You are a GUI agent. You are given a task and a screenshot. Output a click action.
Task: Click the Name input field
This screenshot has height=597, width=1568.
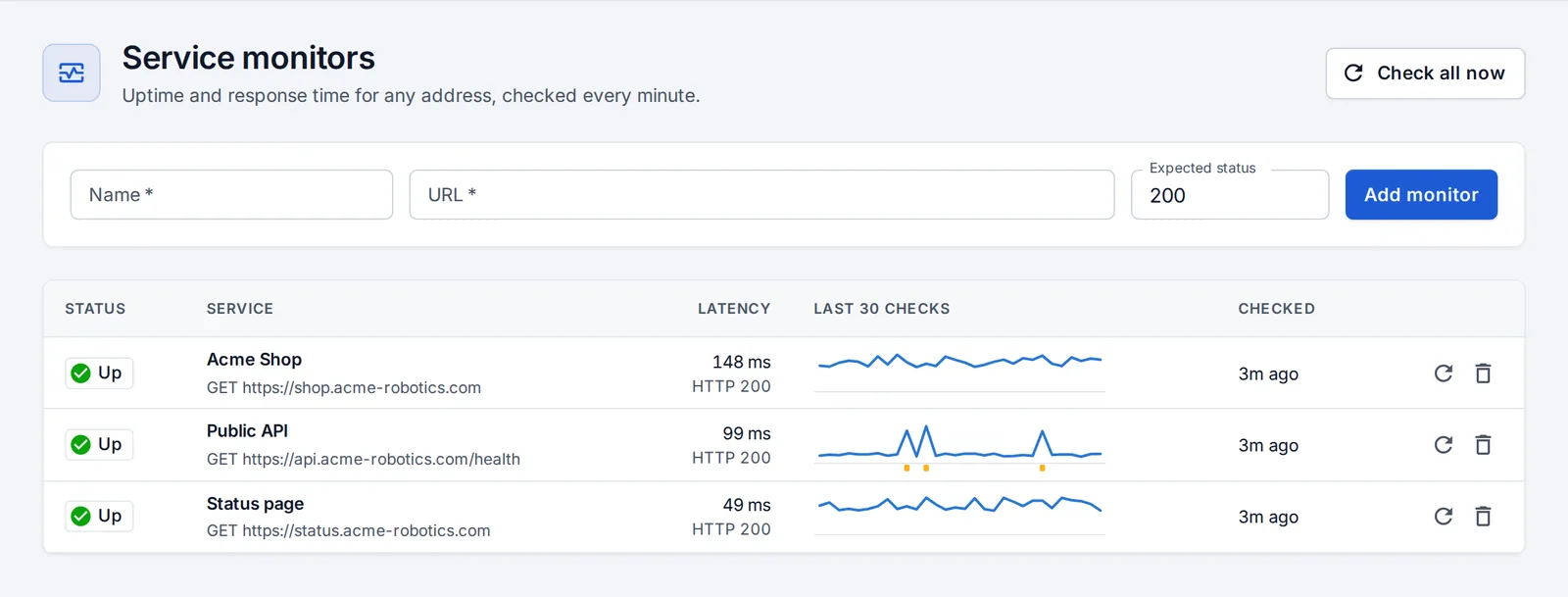coord(231,194)
